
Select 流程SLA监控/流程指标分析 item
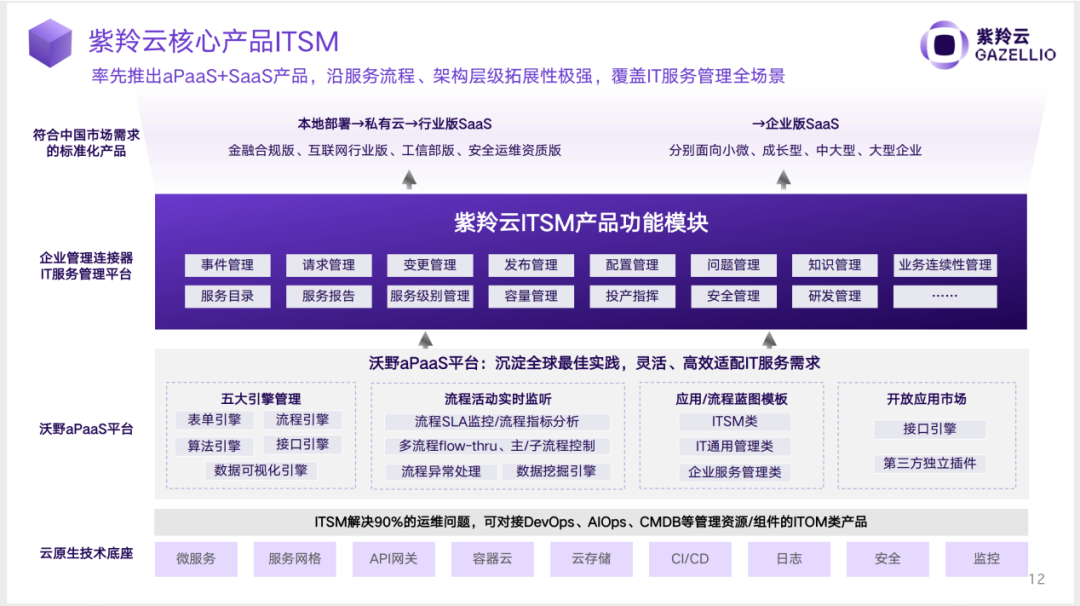click(x=496, y=421)
